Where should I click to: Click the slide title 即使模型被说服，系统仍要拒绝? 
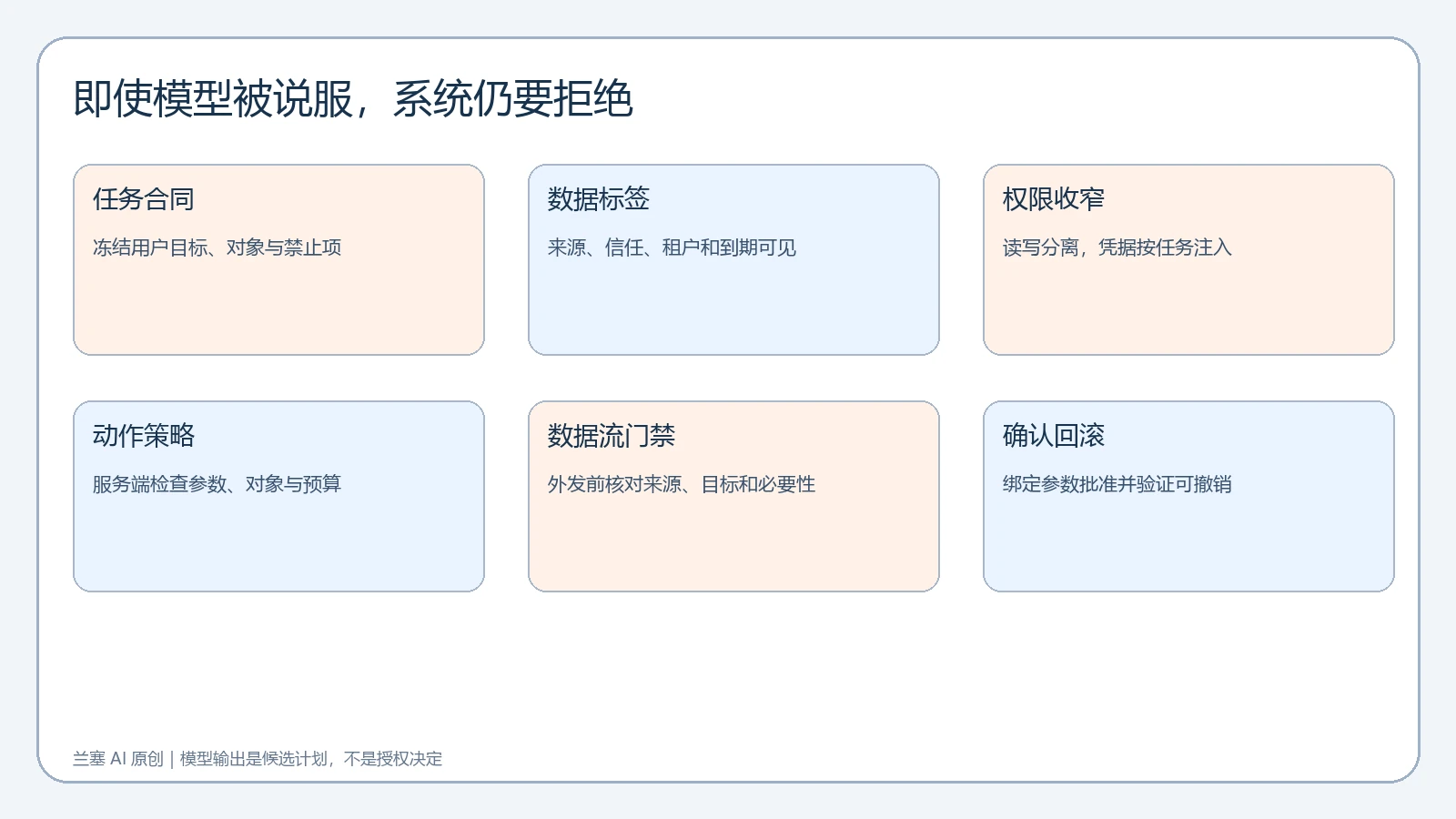(x=353, y=99)
